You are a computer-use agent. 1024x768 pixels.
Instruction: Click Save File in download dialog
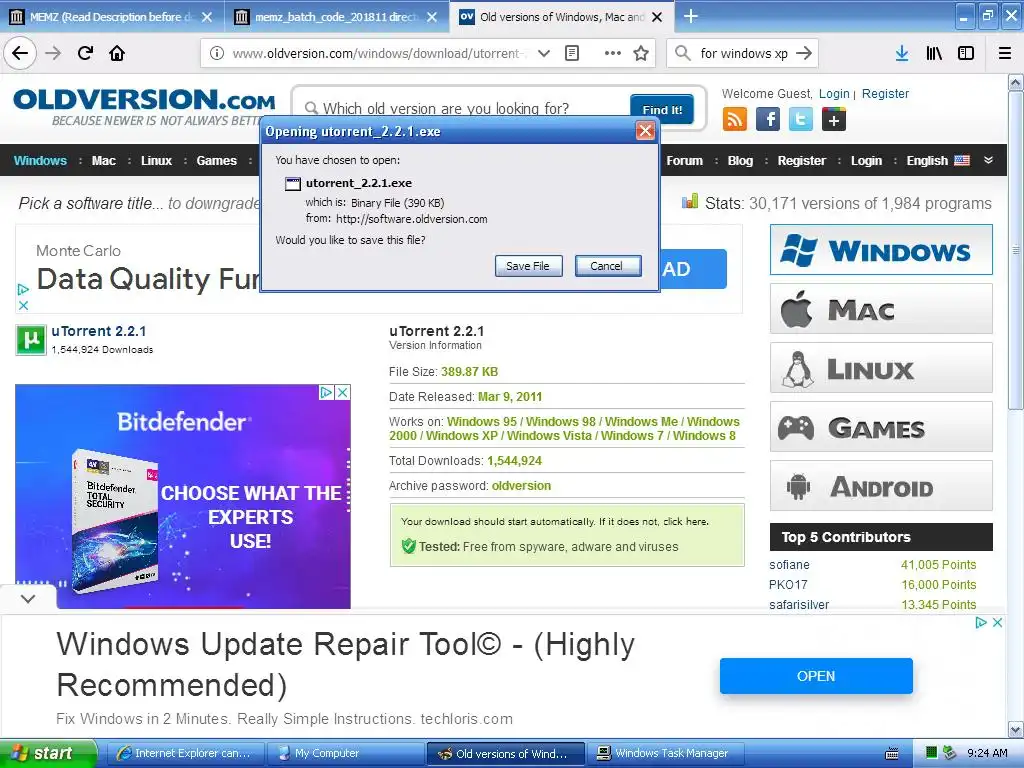[x=528, y=266]
